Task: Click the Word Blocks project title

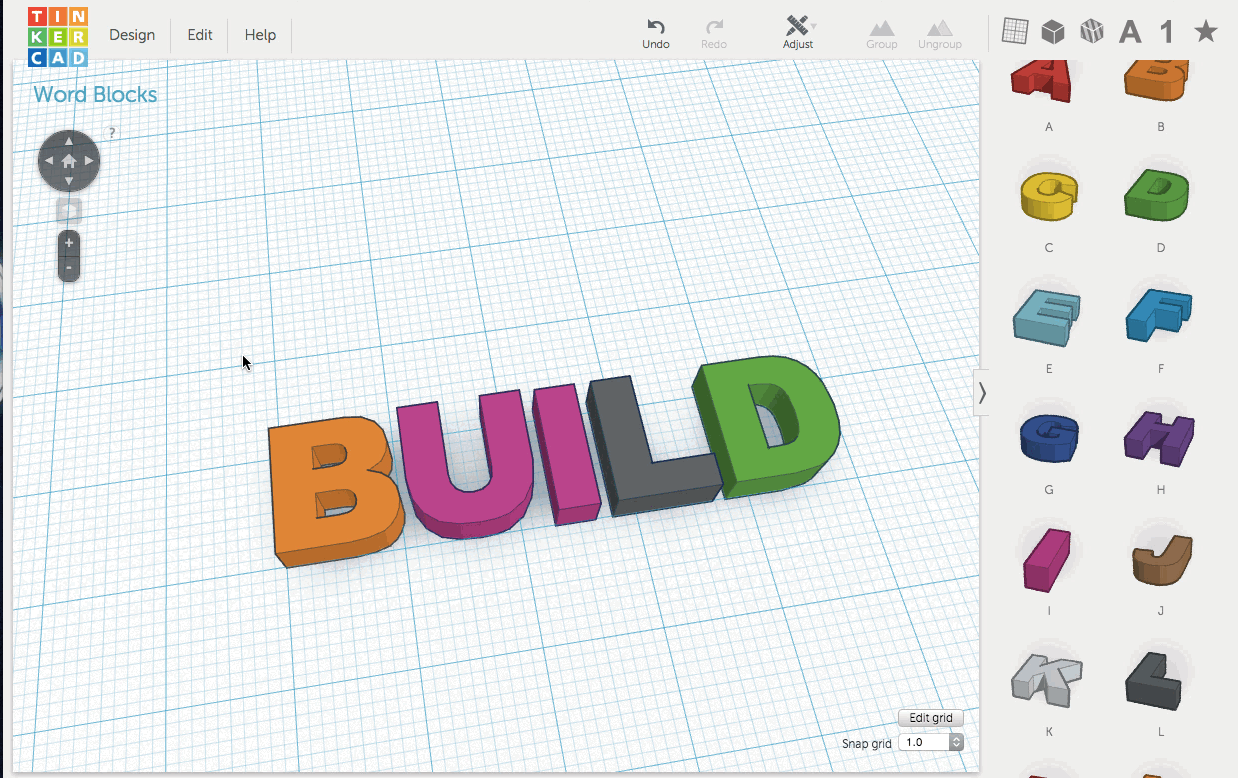Action: click(95, 95)
